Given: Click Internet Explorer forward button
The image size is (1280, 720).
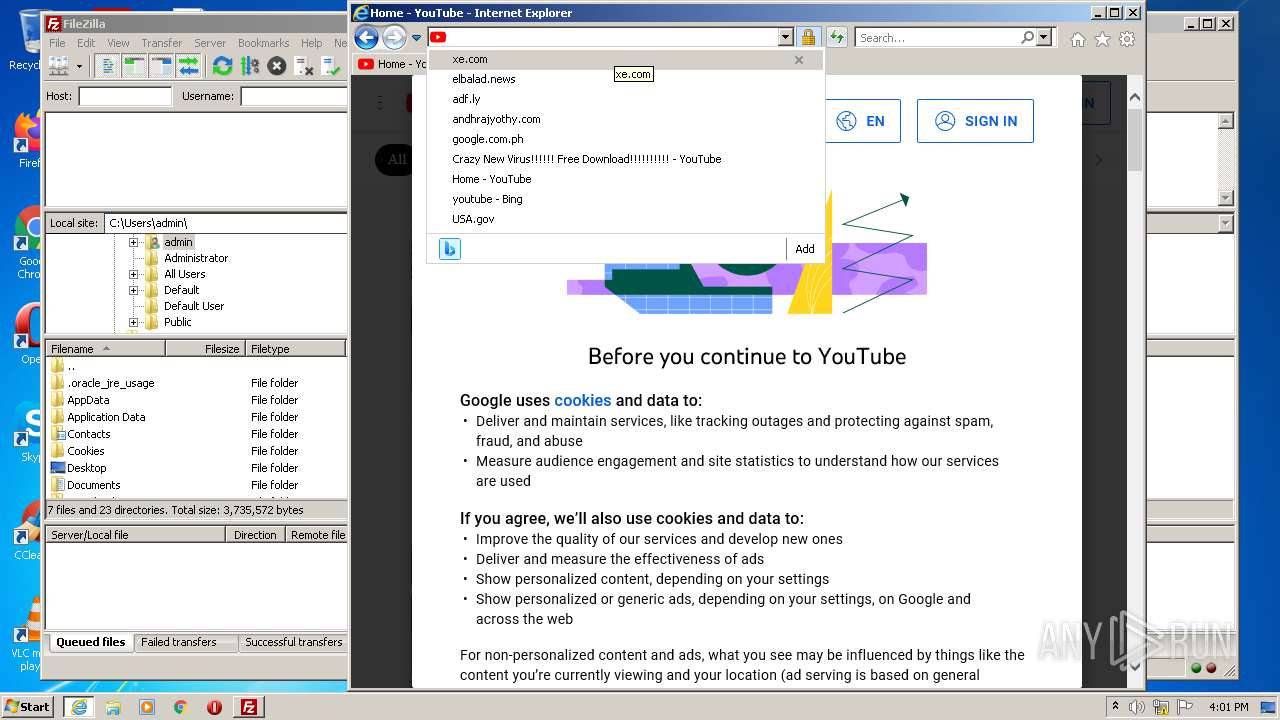Looking at the screenshot, I should [x=395, y=38].
